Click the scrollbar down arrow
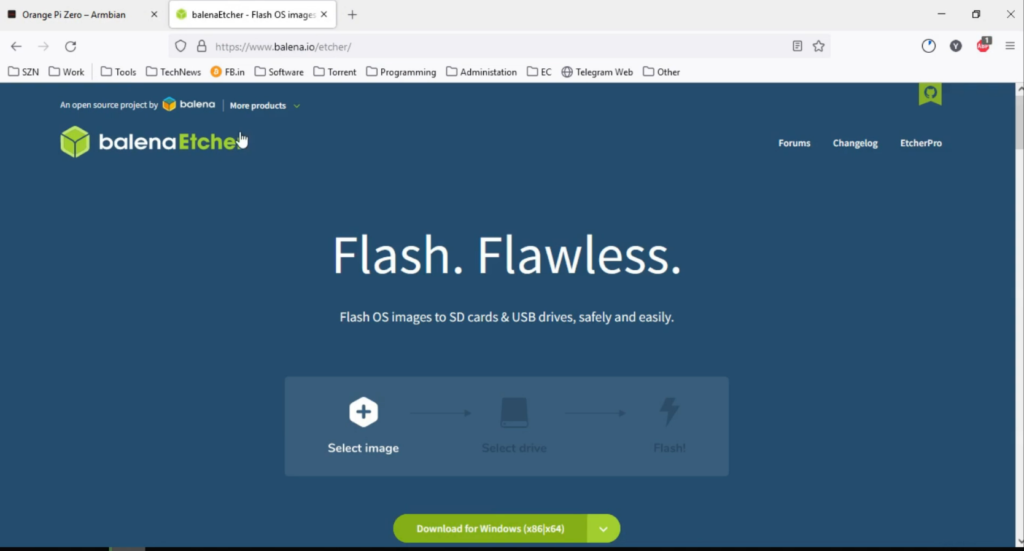 point(1019,541)
